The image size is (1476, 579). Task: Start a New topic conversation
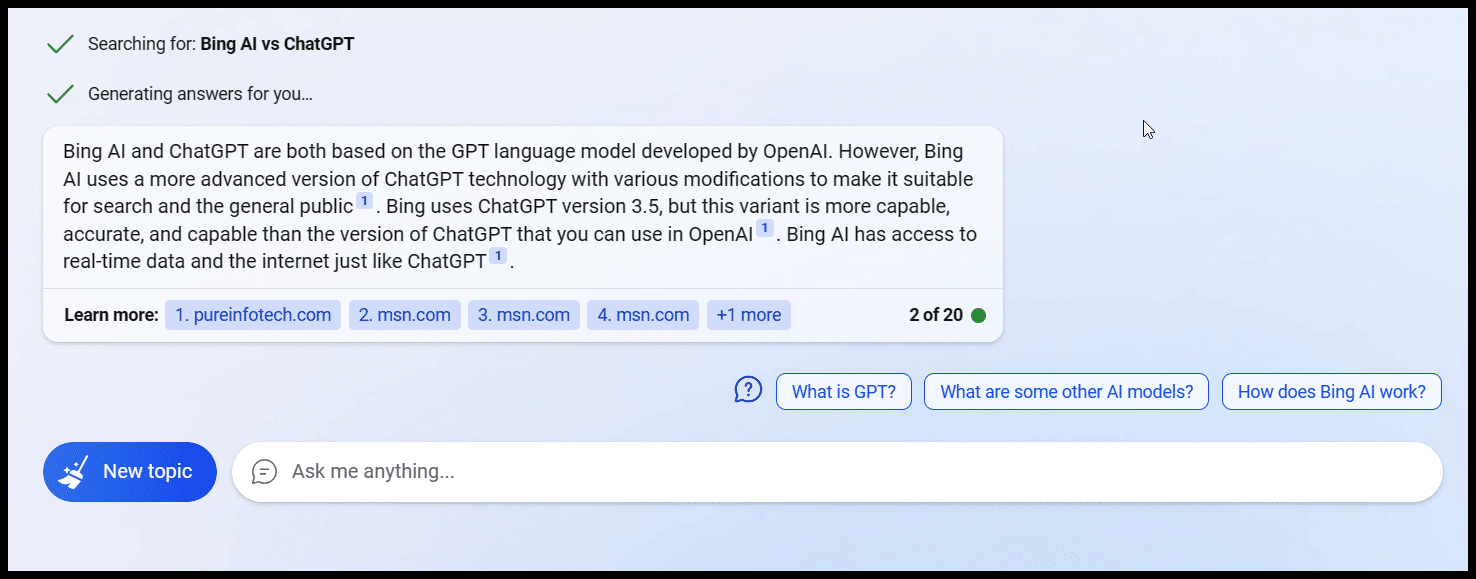coord(129,471)
